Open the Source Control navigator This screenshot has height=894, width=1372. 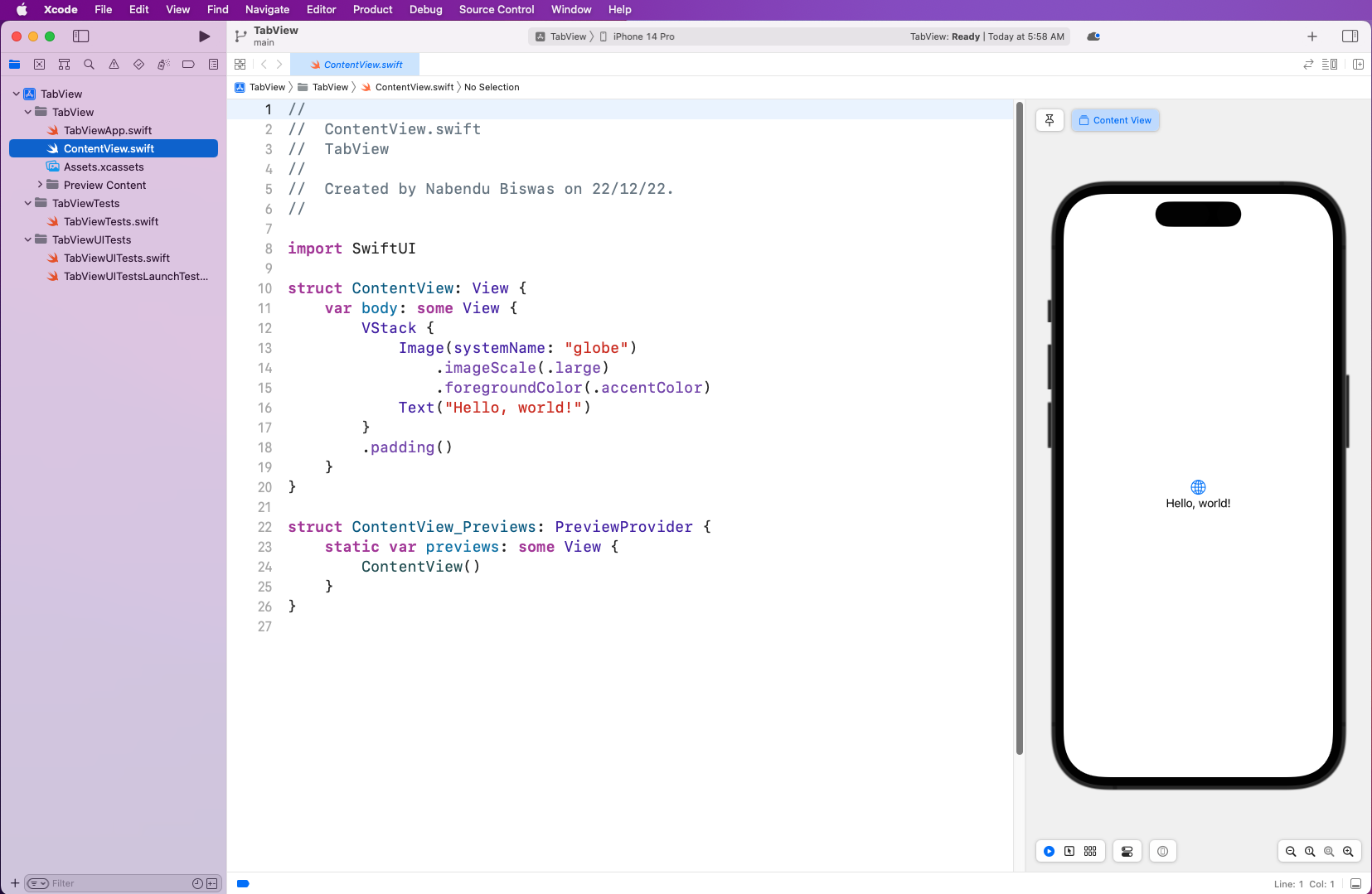(39, 65)
